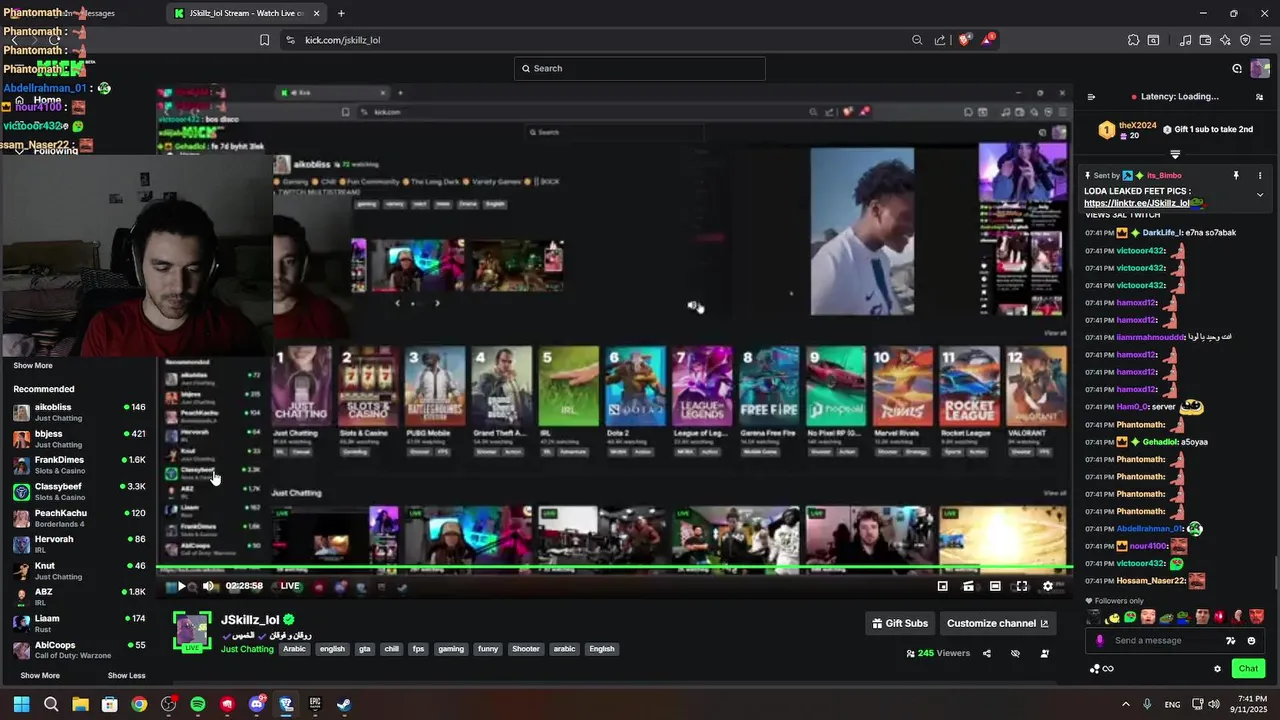The width and height of the screenshot is (1280, 720).
Task: Open Brave Leo AI sparkle icon
Action: pyautogui.click(x=1225, y=40)
